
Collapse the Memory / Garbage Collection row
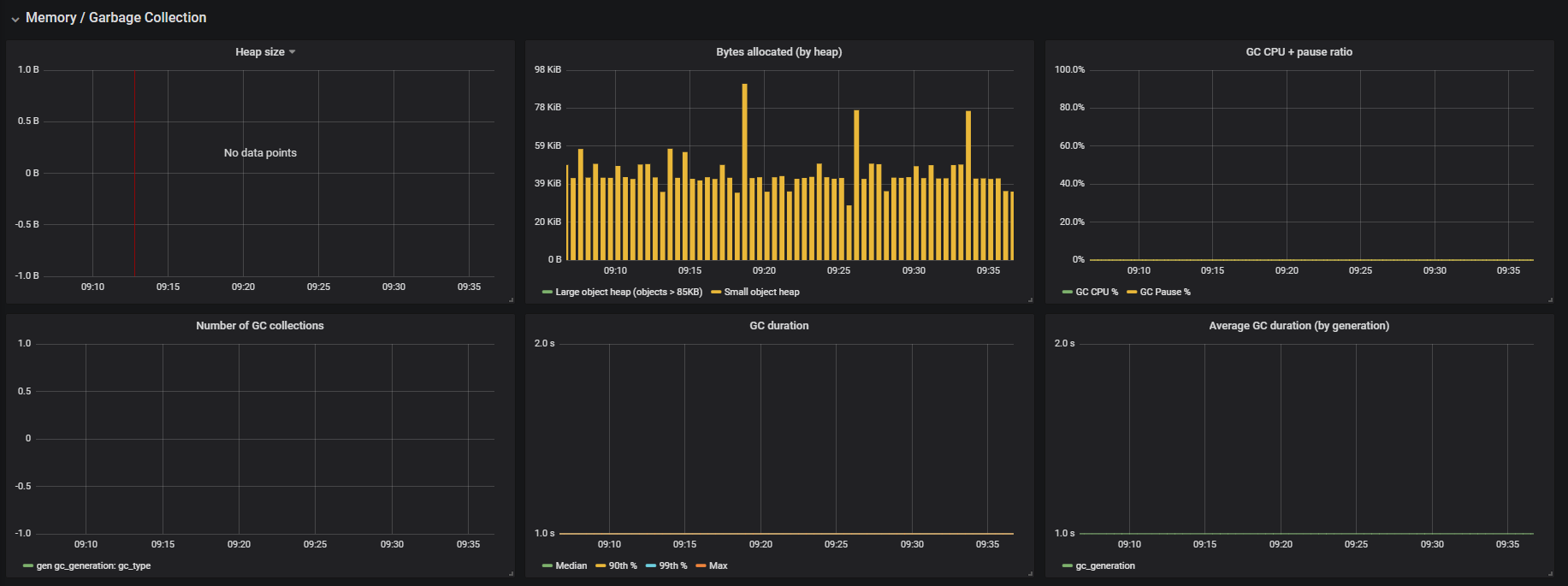(x=15, y=19)
